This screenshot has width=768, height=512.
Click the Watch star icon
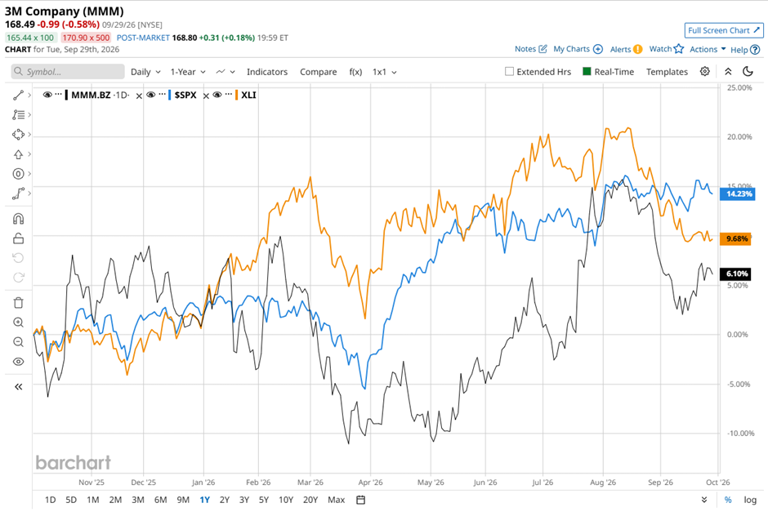678,49
